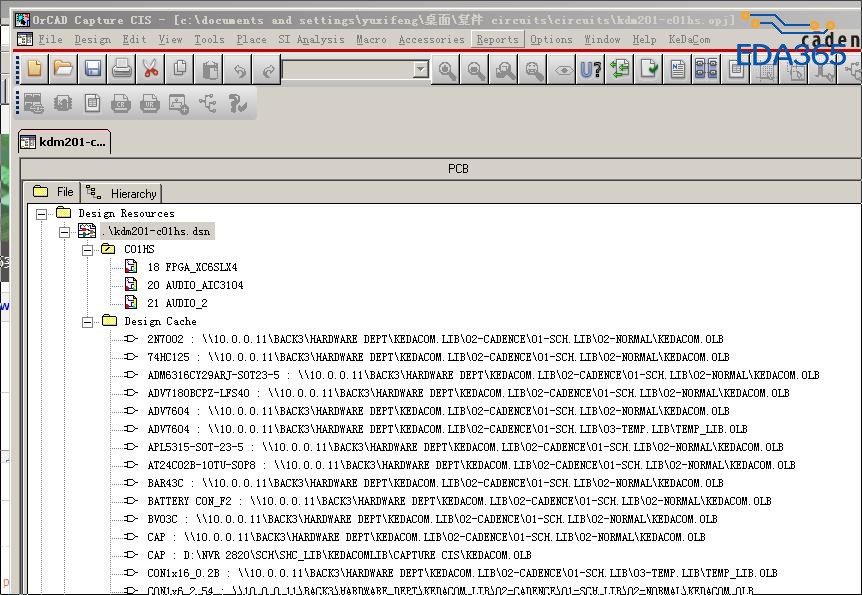Select the .\kdm201-c01hs.dsn design file

(158, 232)
